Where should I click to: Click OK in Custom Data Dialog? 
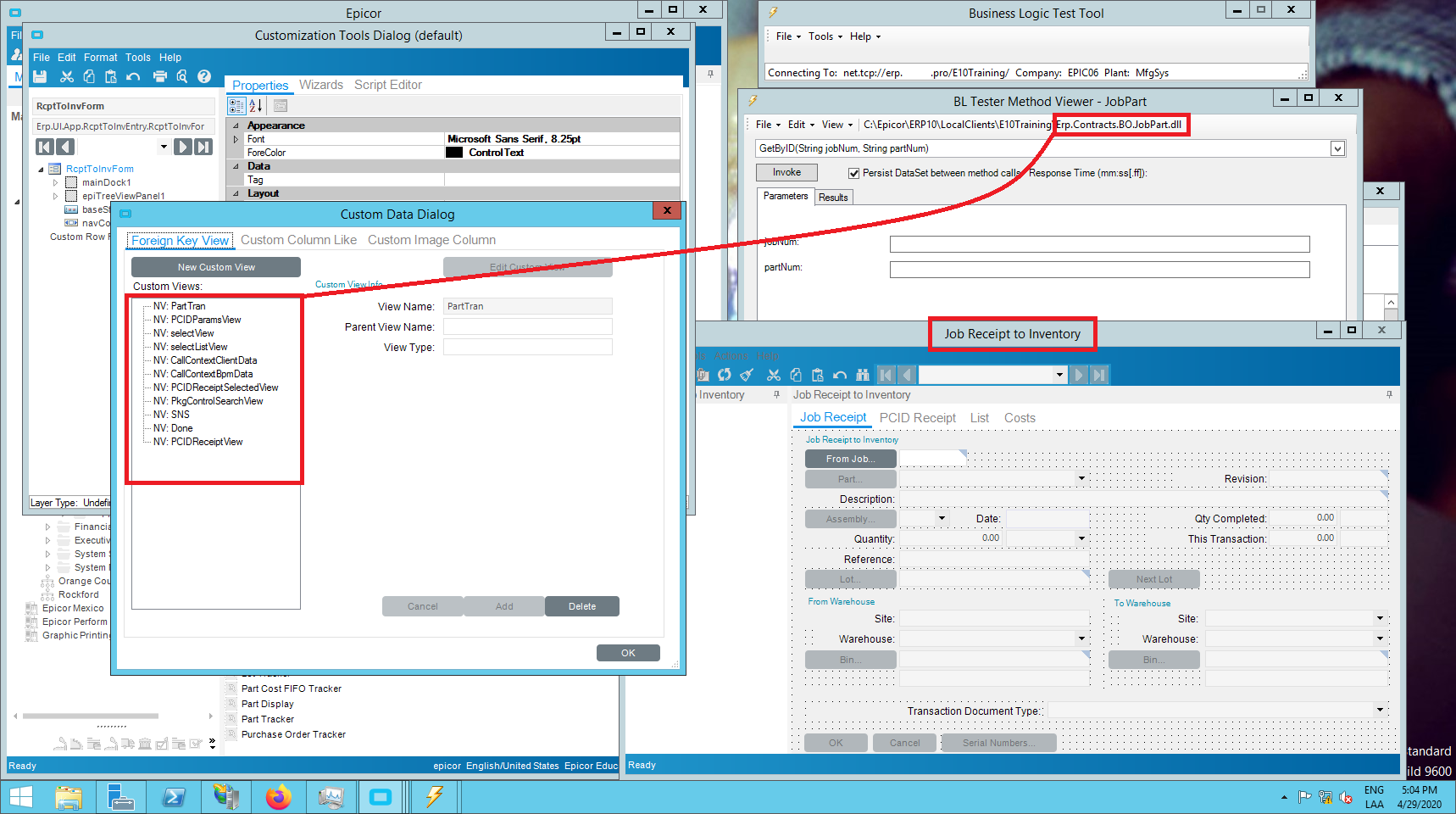tap(628, 653)
